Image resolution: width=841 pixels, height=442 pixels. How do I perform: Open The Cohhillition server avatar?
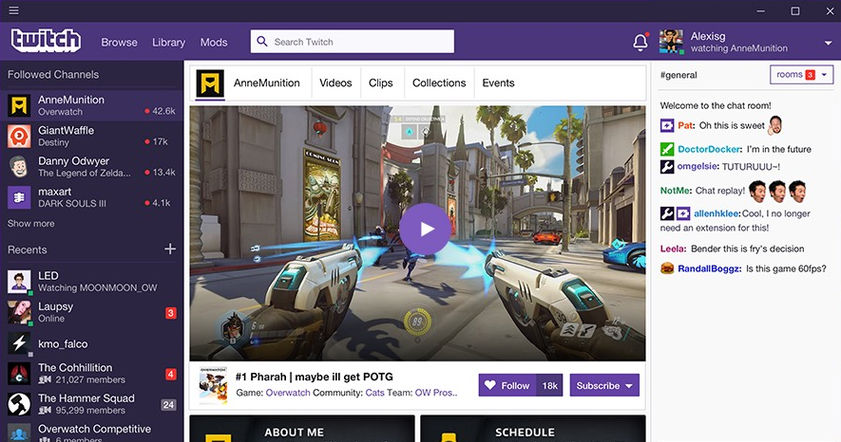(x=19, y=374)
